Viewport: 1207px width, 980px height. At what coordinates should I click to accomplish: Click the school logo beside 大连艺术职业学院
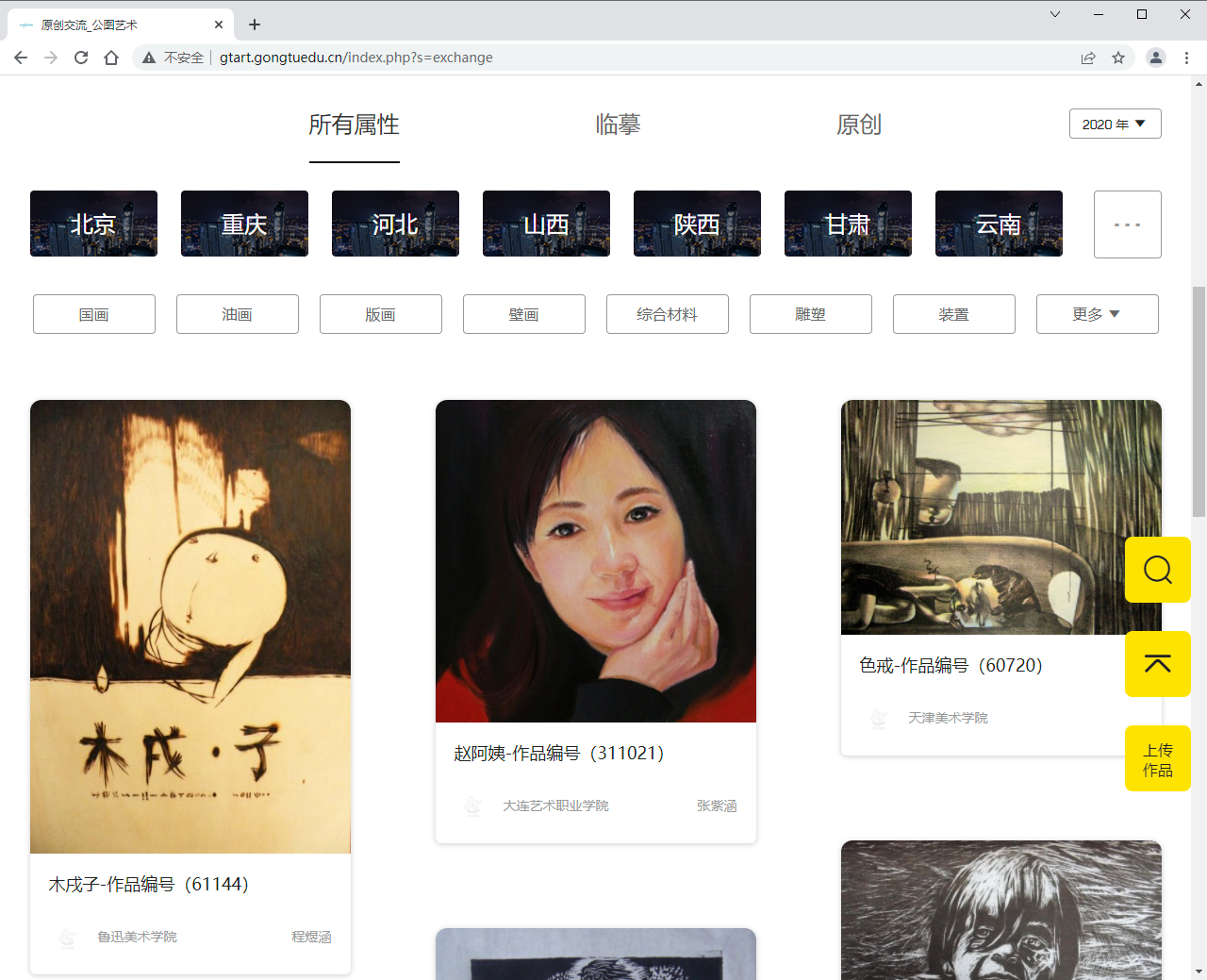(473, 806)
